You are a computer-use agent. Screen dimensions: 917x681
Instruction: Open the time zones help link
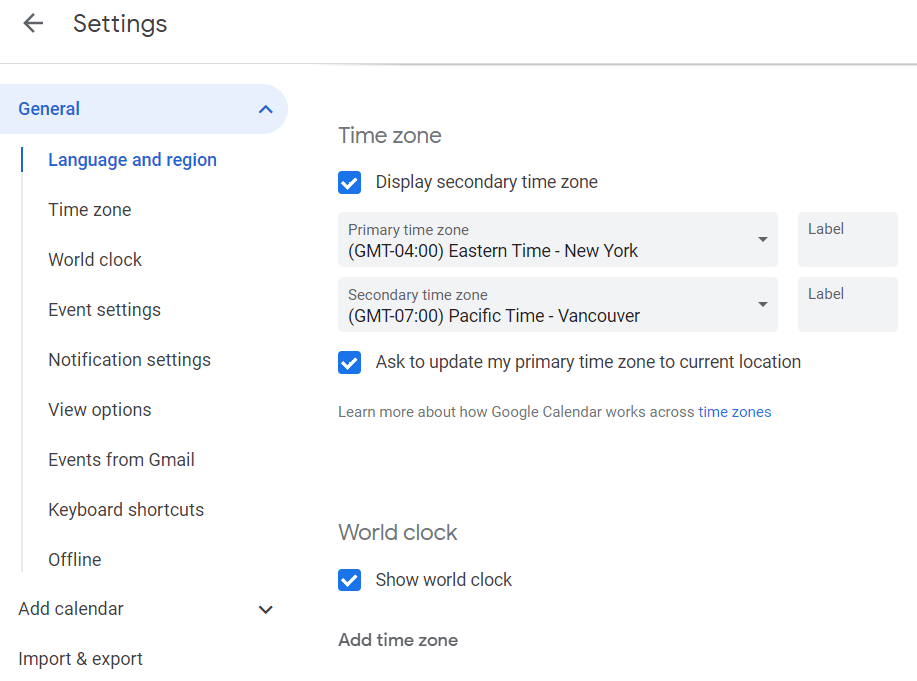(734, 412)
